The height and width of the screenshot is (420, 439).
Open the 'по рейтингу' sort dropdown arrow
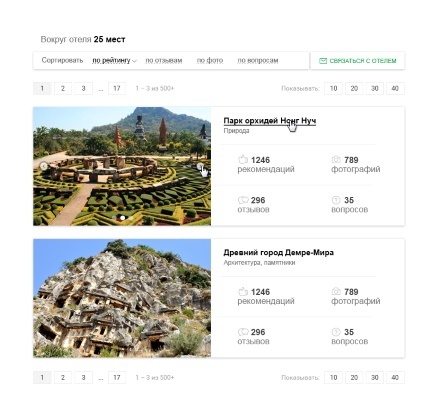[134, 61]
